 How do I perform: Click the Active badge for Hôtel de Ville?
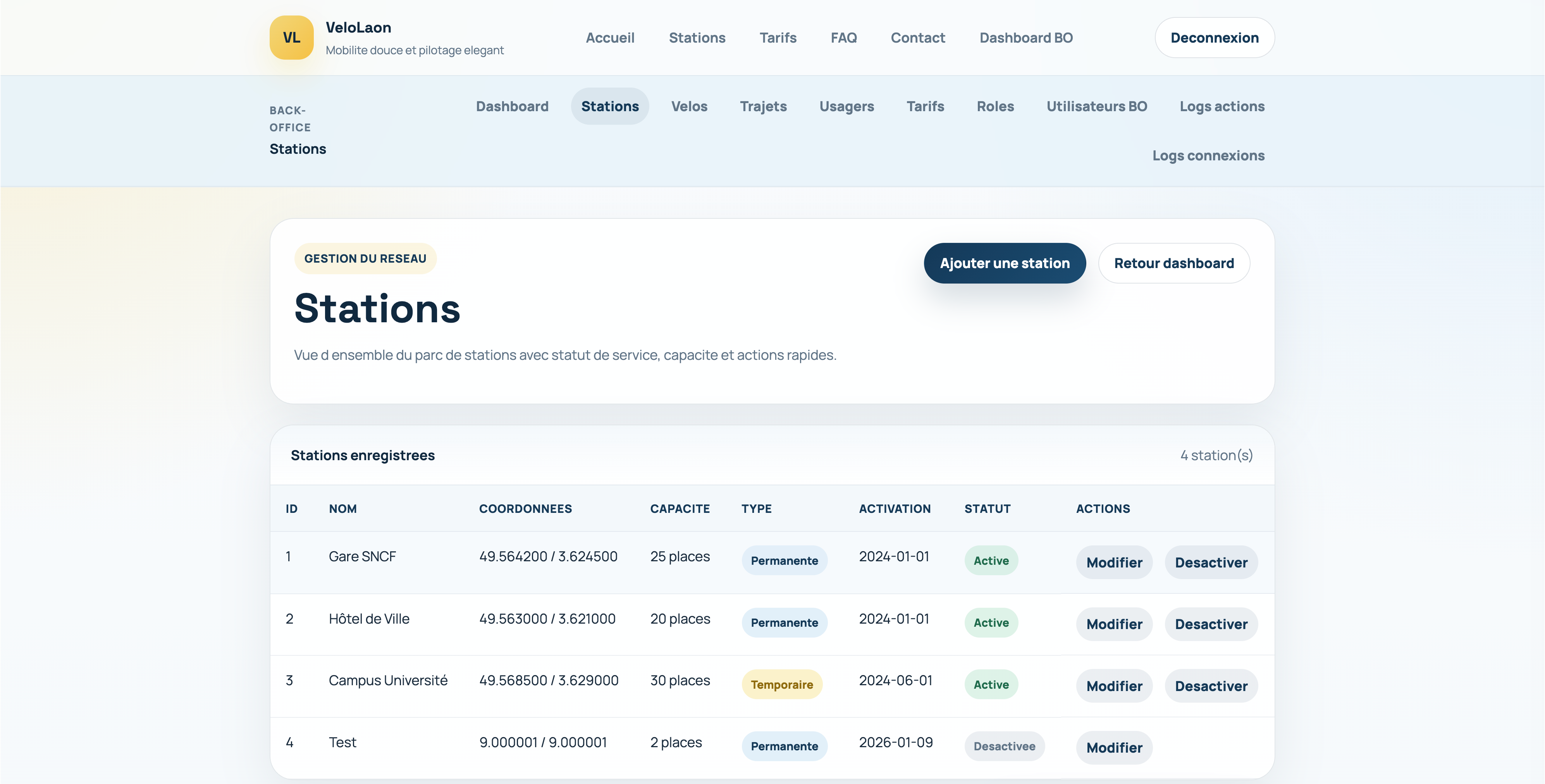pyautogui.click(x=991, y=622)
